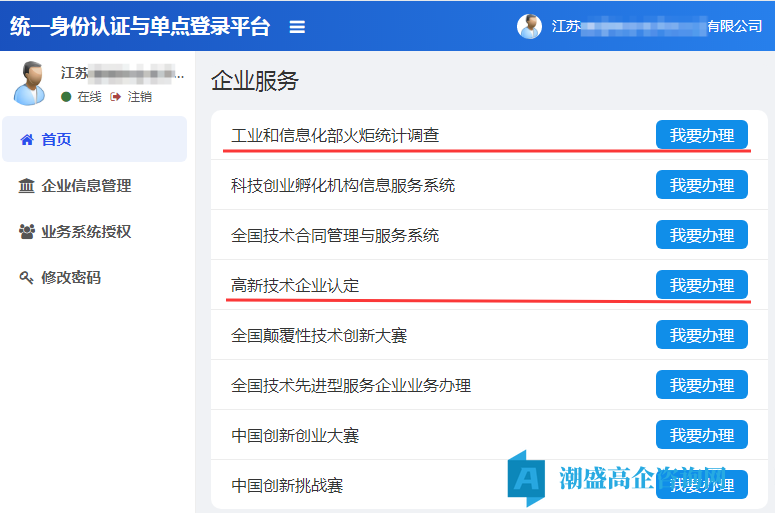Click the hamburger menu icon in header

[297, 27]
